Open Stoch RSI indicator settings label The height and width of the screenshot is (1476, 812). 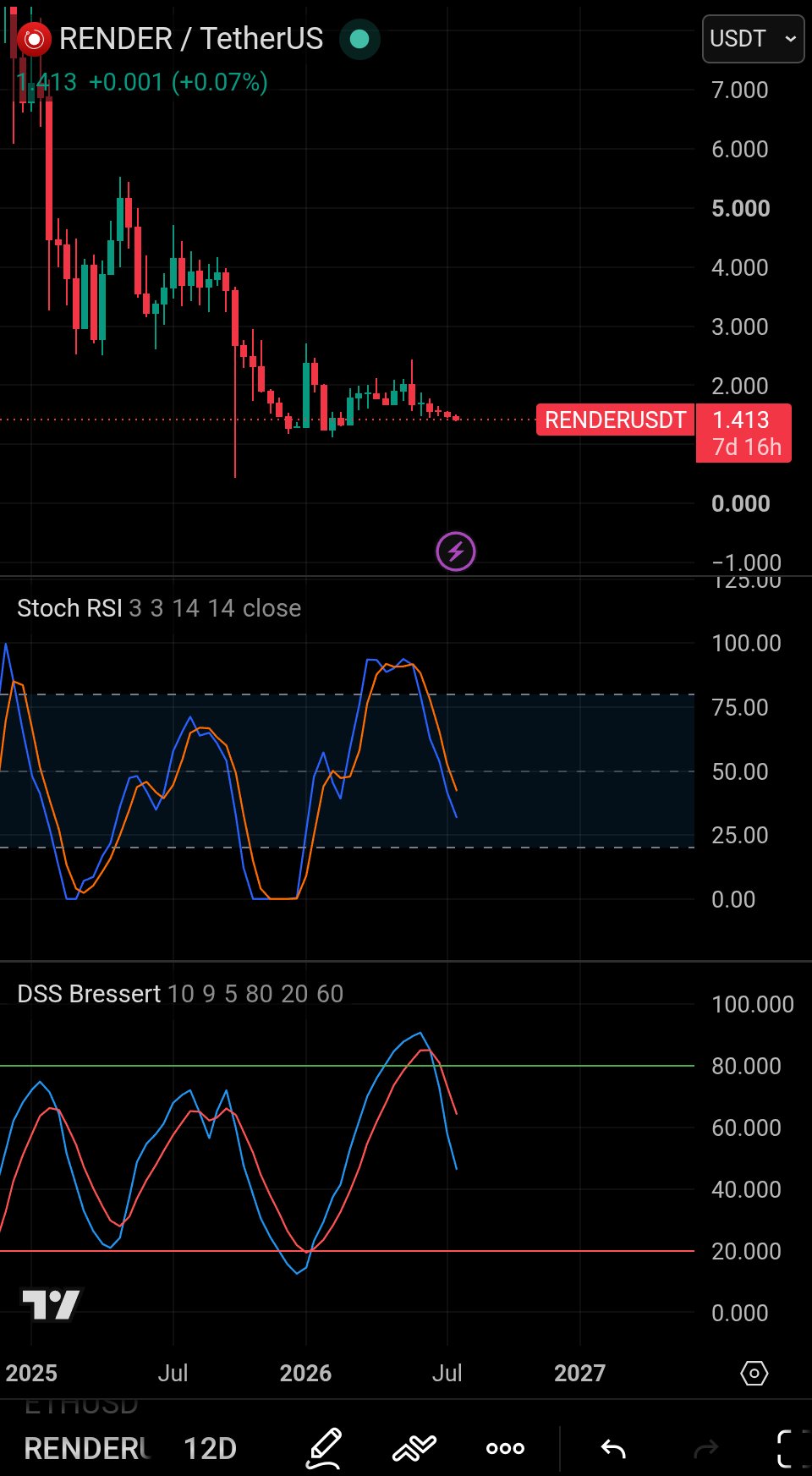159,608
